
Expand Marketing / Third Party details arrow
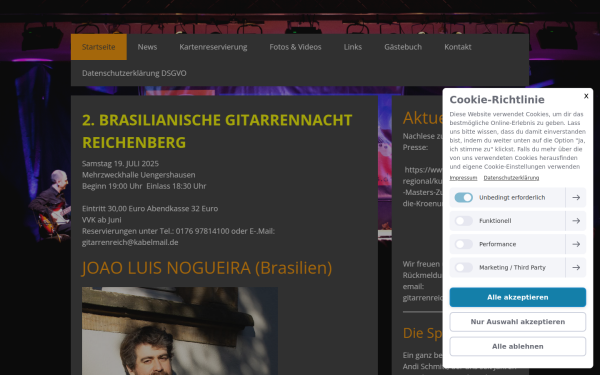coord(576,267)
